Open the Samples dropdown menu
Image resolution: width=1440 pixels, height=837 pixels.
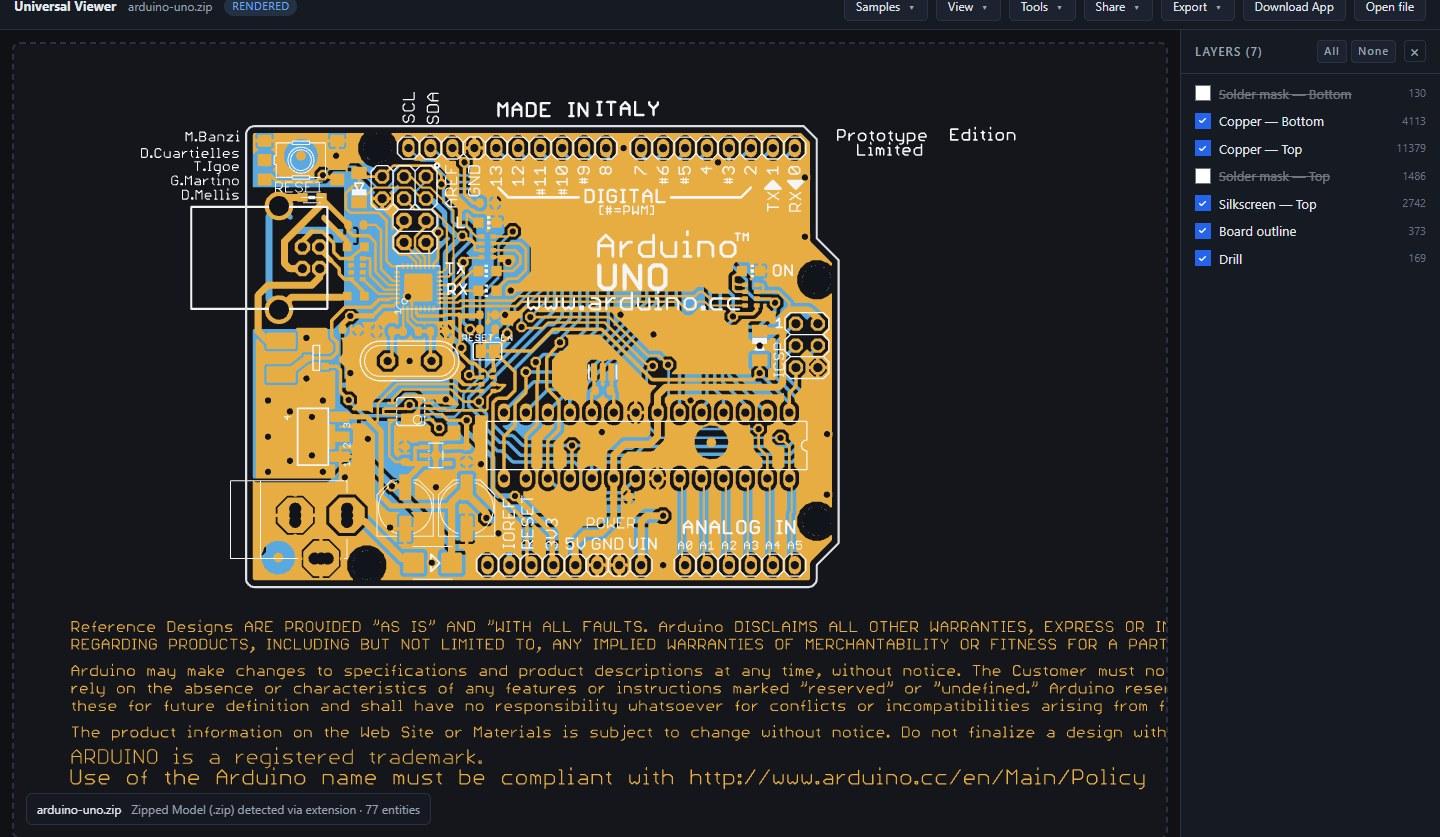[886, 7]
